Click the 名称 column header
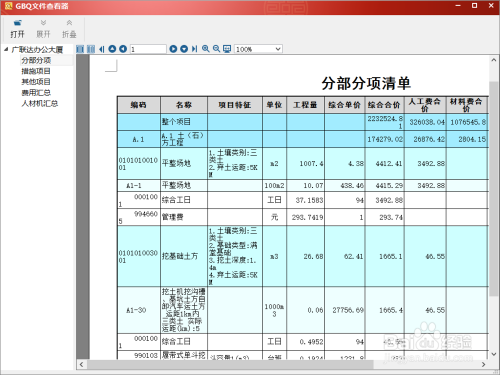 pyautogui.click(x=184, y=105)
